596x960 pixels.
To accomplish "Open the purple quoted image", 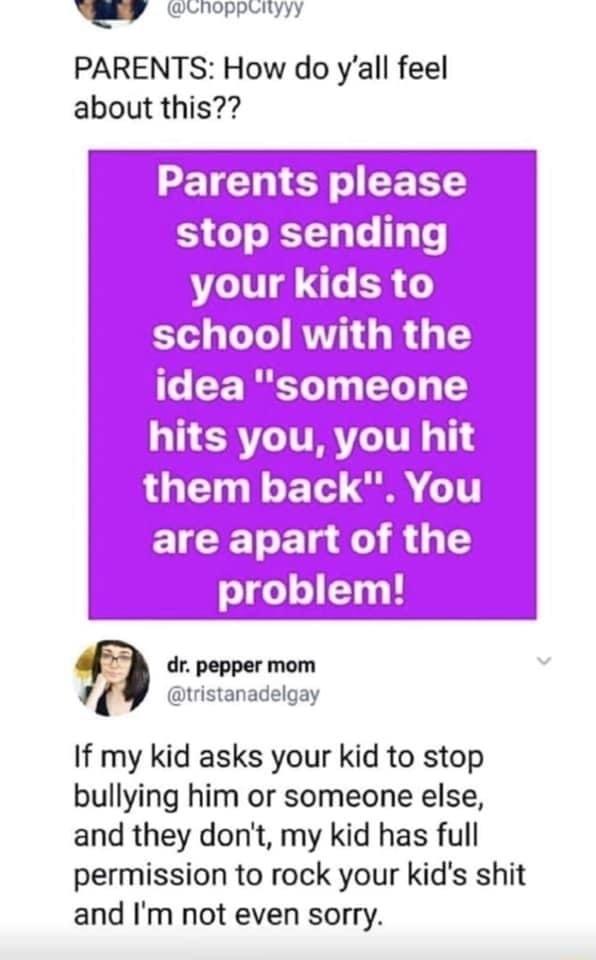I will point(312,384).
